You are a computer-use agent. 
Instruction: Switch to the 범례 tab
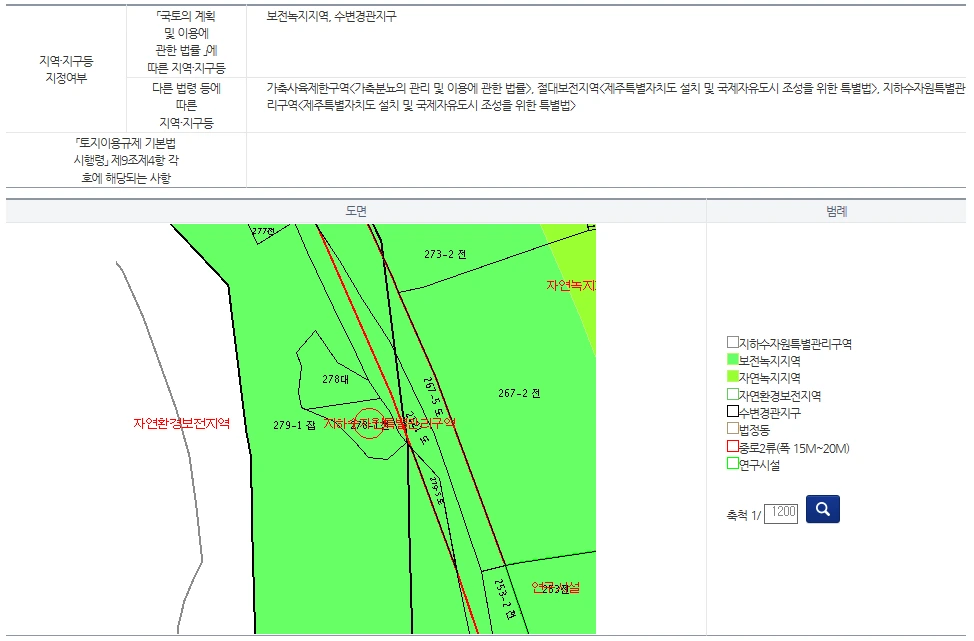[836, 211]
